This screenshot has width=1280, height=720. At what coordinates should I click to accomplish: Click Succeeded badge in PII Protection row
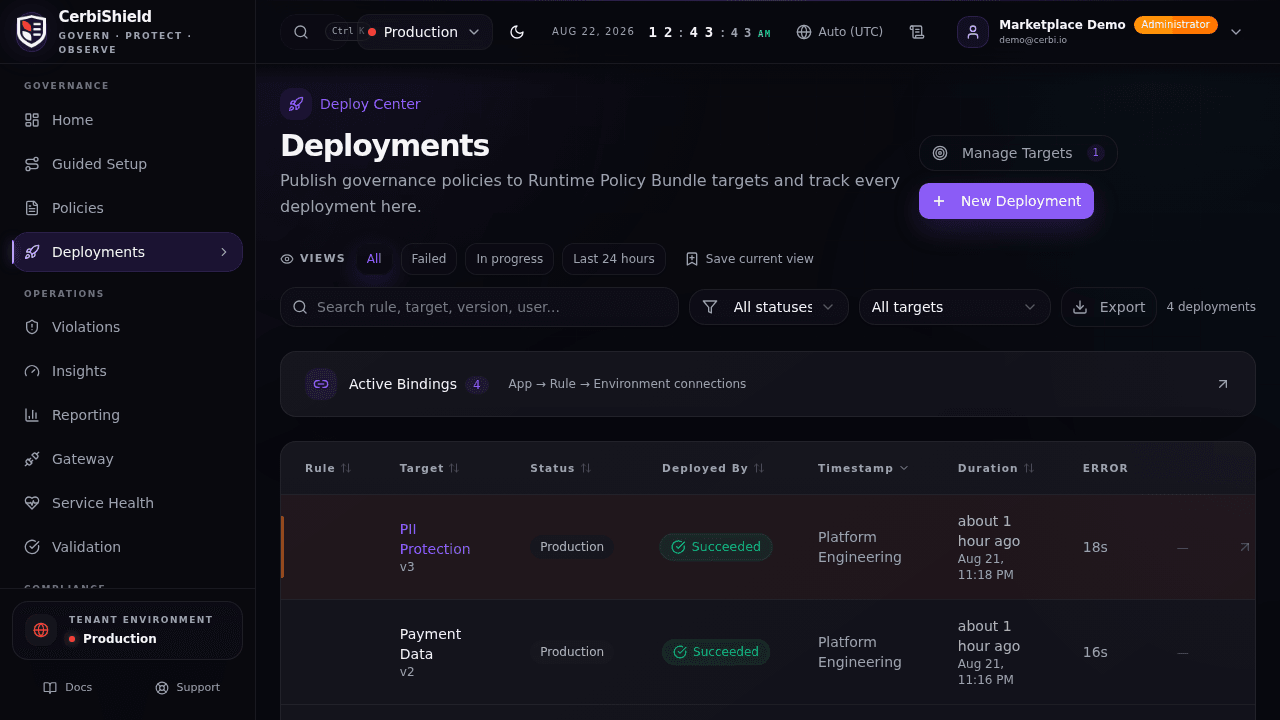tap(716, 547)
